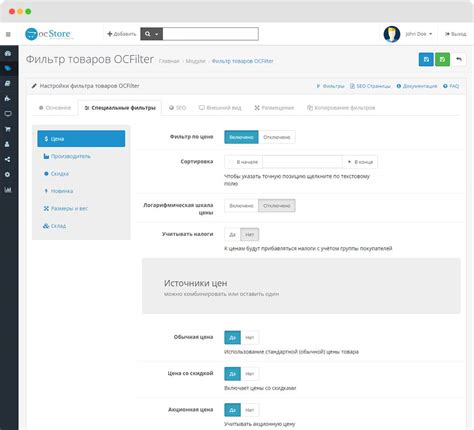Set Фильтр по цене to Отключено
474x430 pixels.
click(277, 137)
